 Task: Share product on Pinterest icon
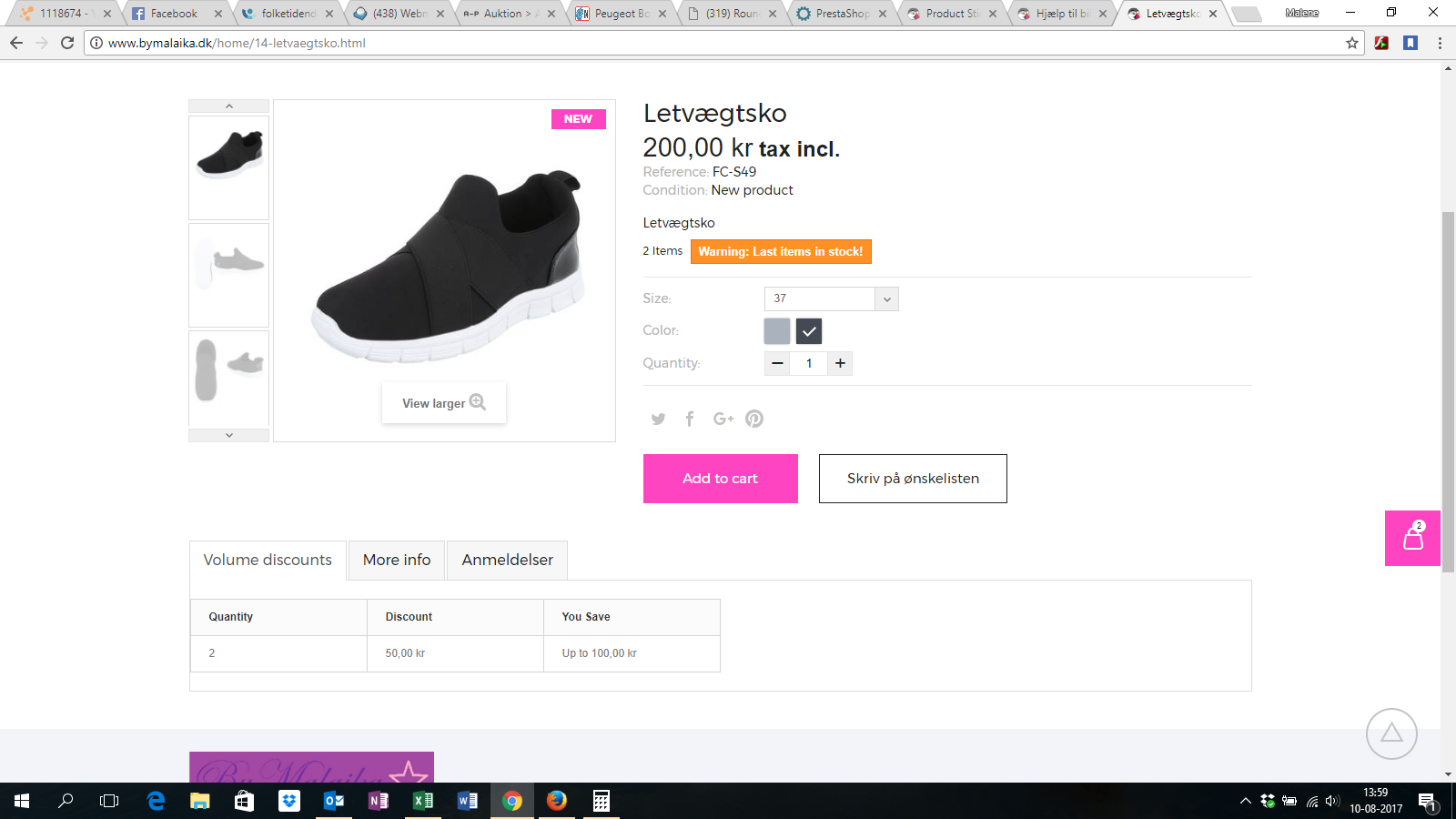(754, 419)
